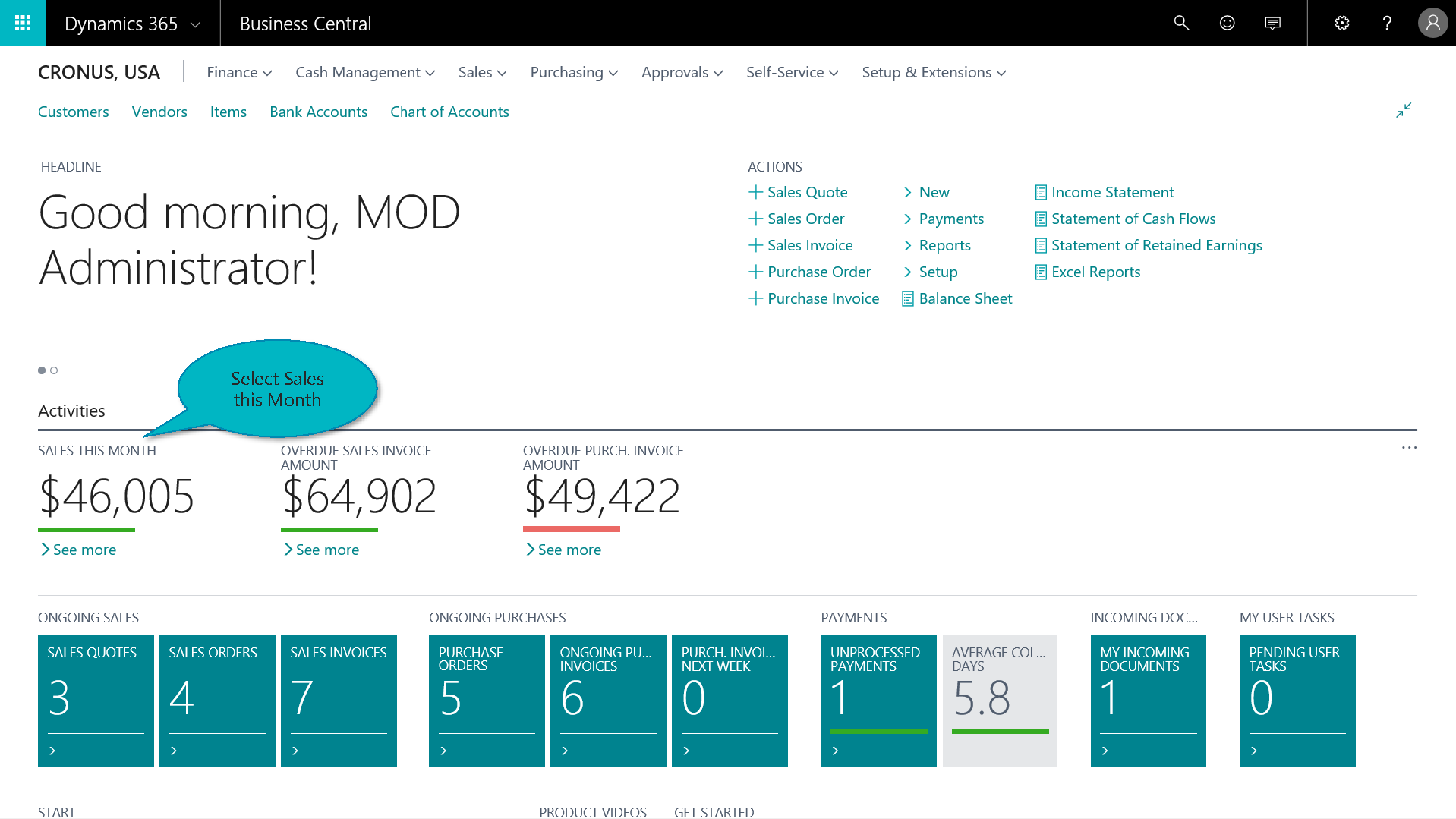This screenshot has height=819, width=1456.
Task: Open the feedback smiley icon
Action: tap(1227, 23)
